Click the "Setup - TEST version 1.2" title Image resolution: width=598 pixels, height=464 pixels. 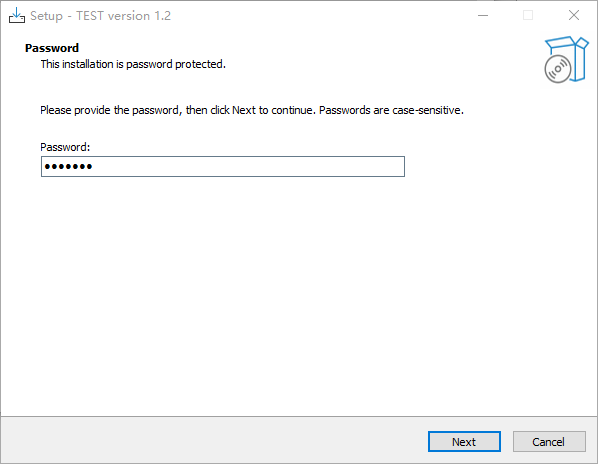point(101,16)
